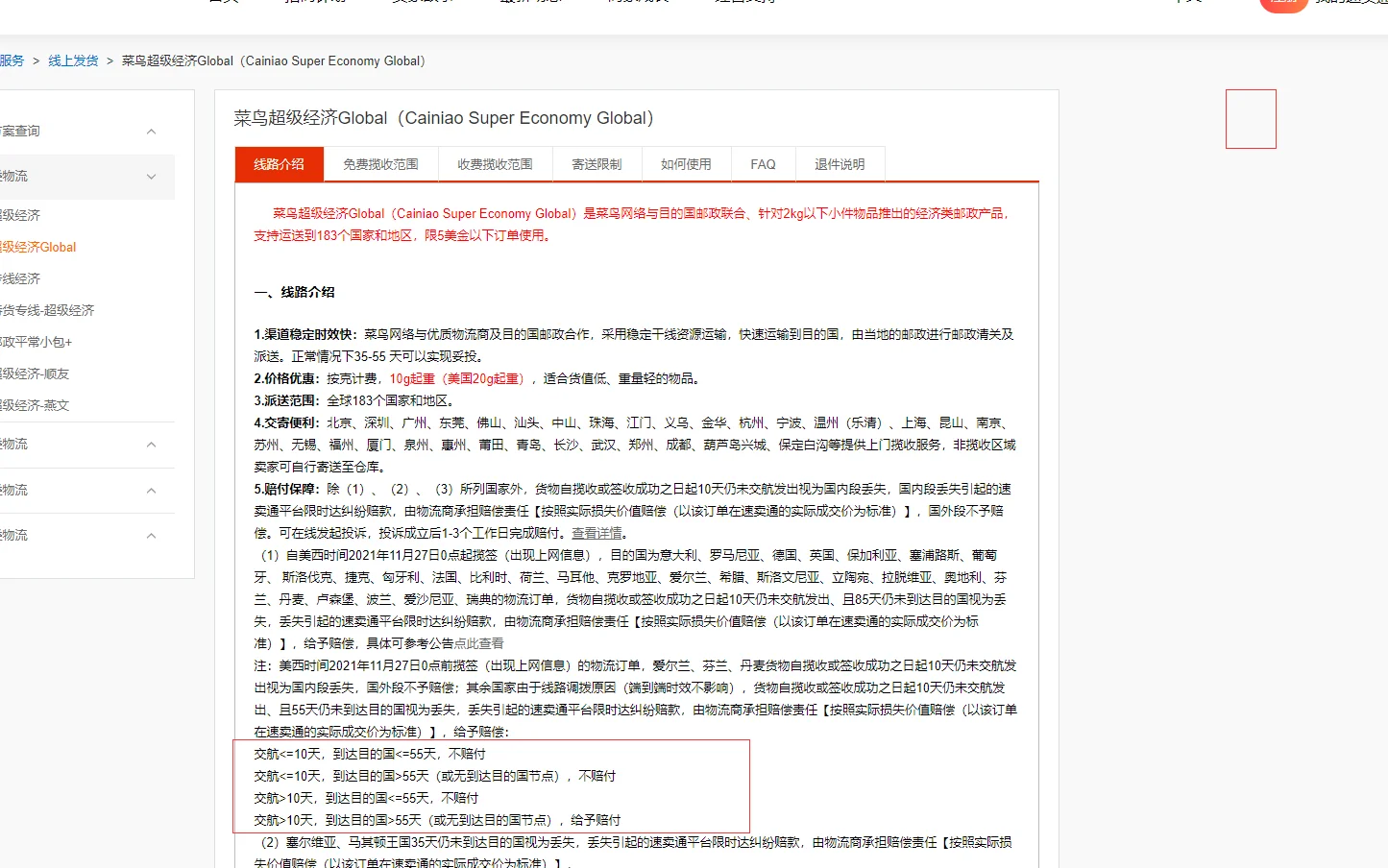Screen dimensions: 1388x868
Task: Click the line 交航>10天，到达目的国<=55天，不赔付
Action: [x=366, y=798]
